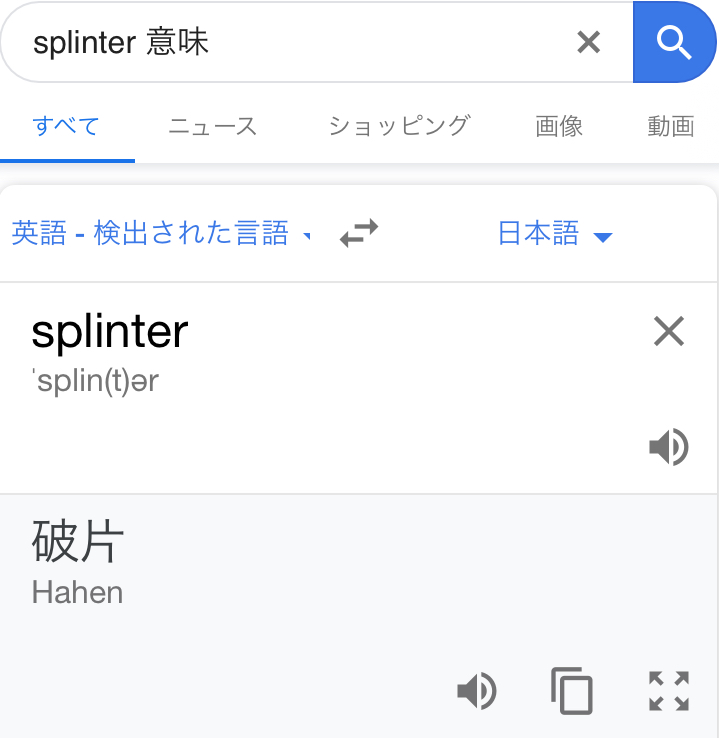This screenshot has height=738, width=719.
Task: Clear the source word splinter
Action: point(668,331)
